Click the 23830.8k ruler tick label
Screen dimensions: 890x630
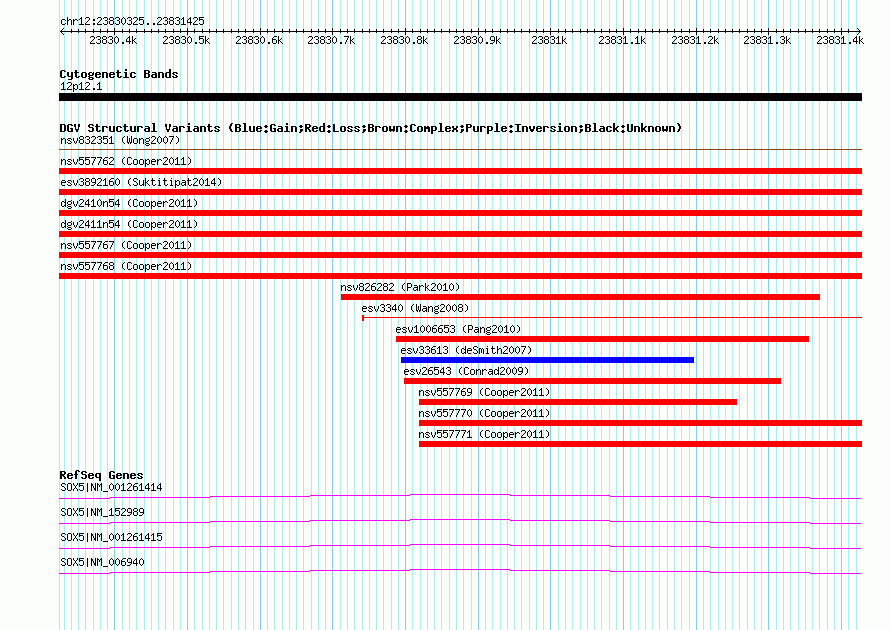(x=404, y=40)
